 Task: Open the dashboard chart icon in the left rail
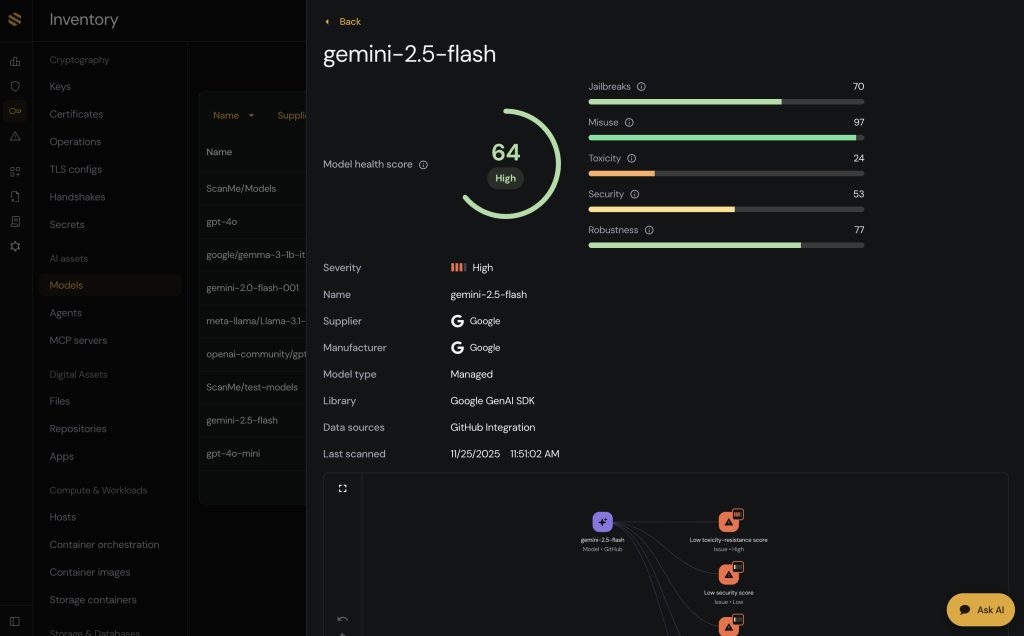pyautogui.click(x=15, y=62)
